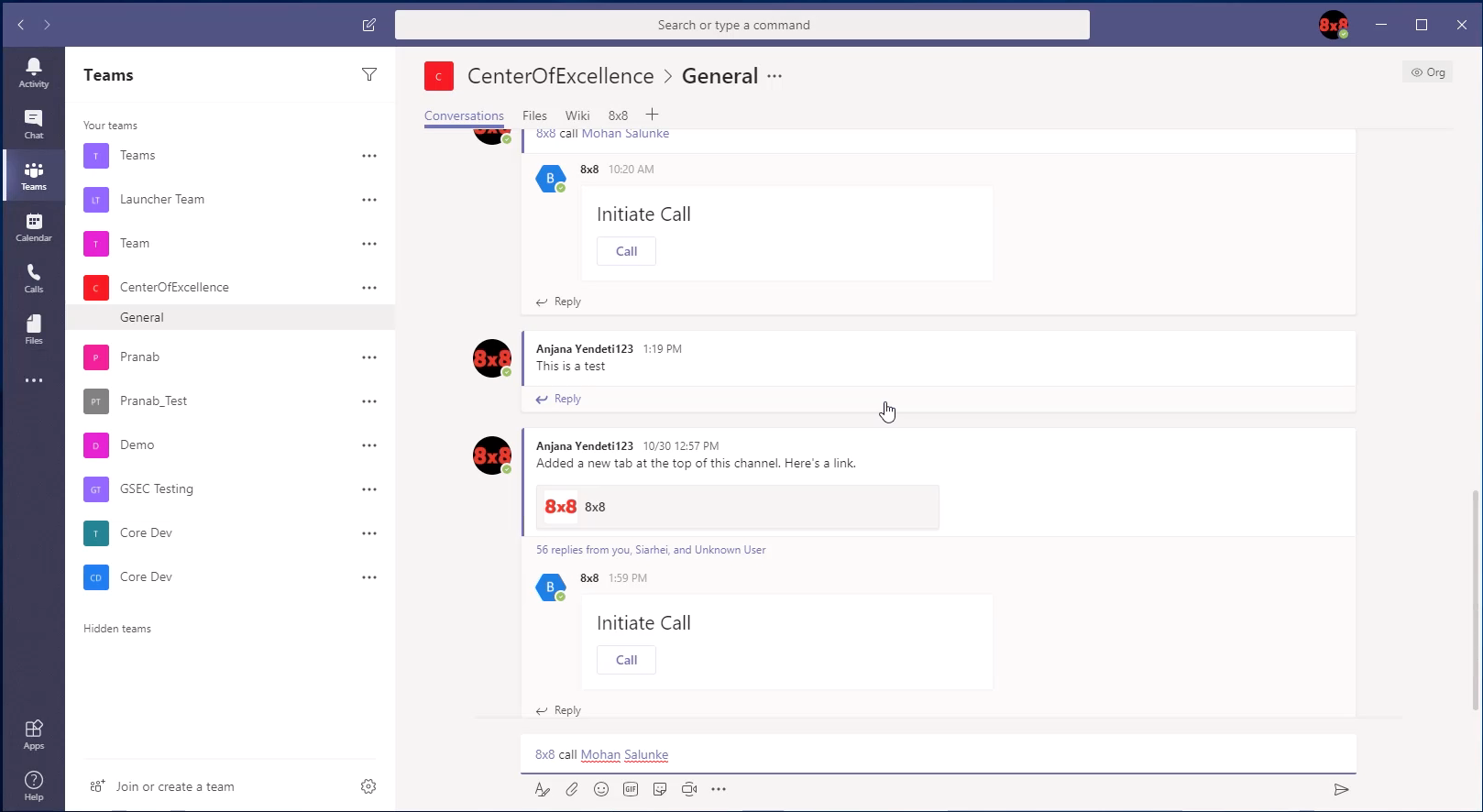Click the Mohan Salunke mention in top message
This screenshot has height=812, width=1483.
(x=625, y=134)
